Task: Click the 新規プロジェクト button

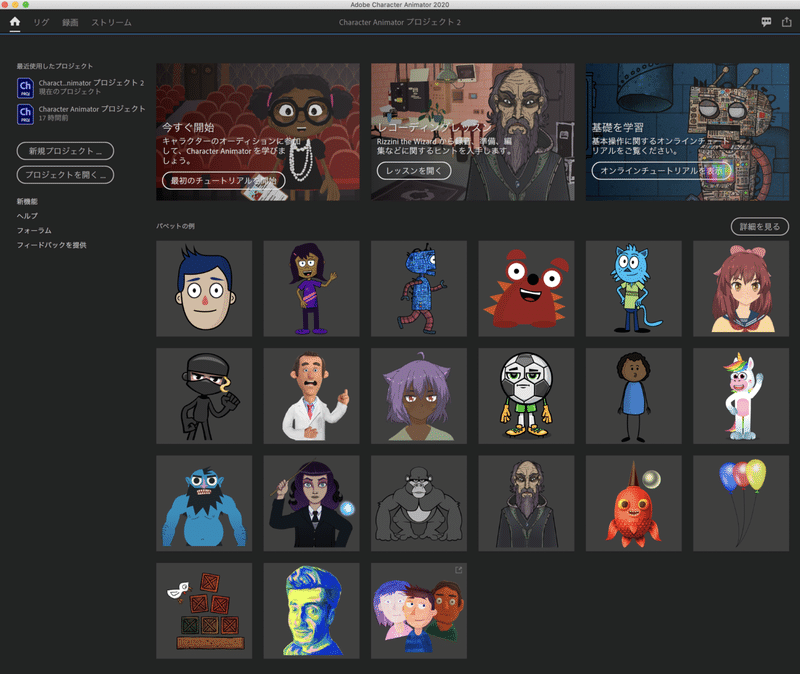Action: 65,151
